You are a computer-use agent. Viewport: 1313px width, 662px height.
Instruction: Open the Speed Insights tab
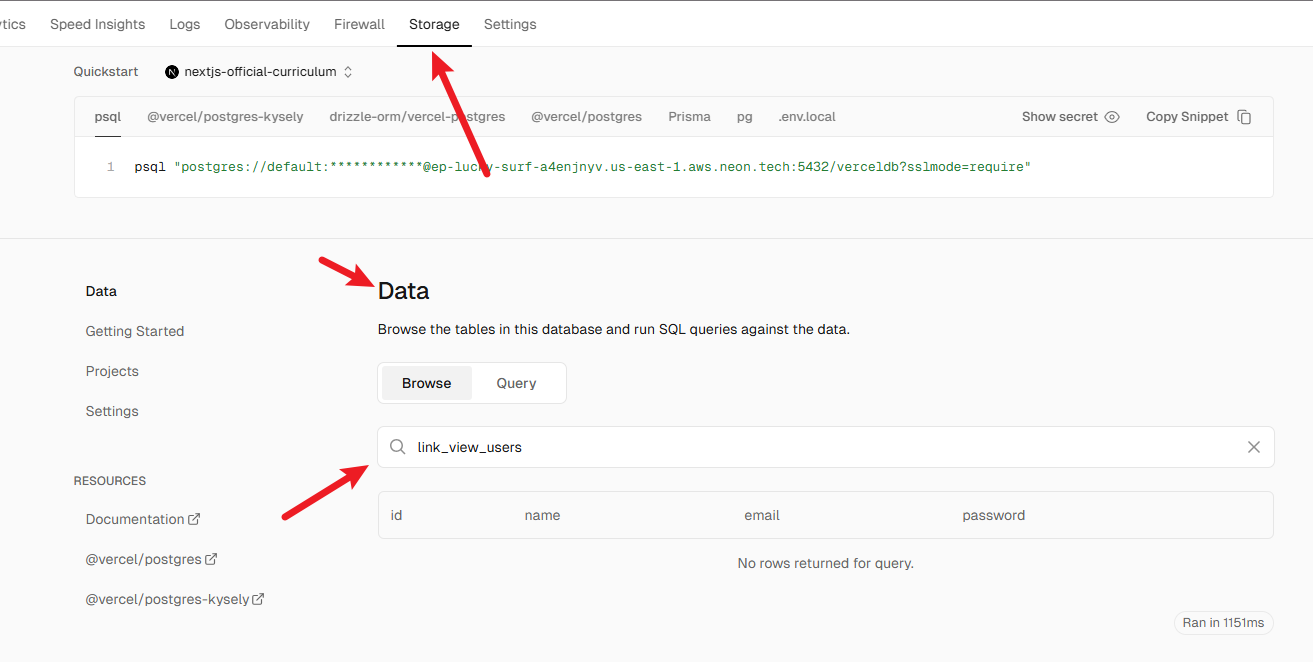tap(97, 24)
